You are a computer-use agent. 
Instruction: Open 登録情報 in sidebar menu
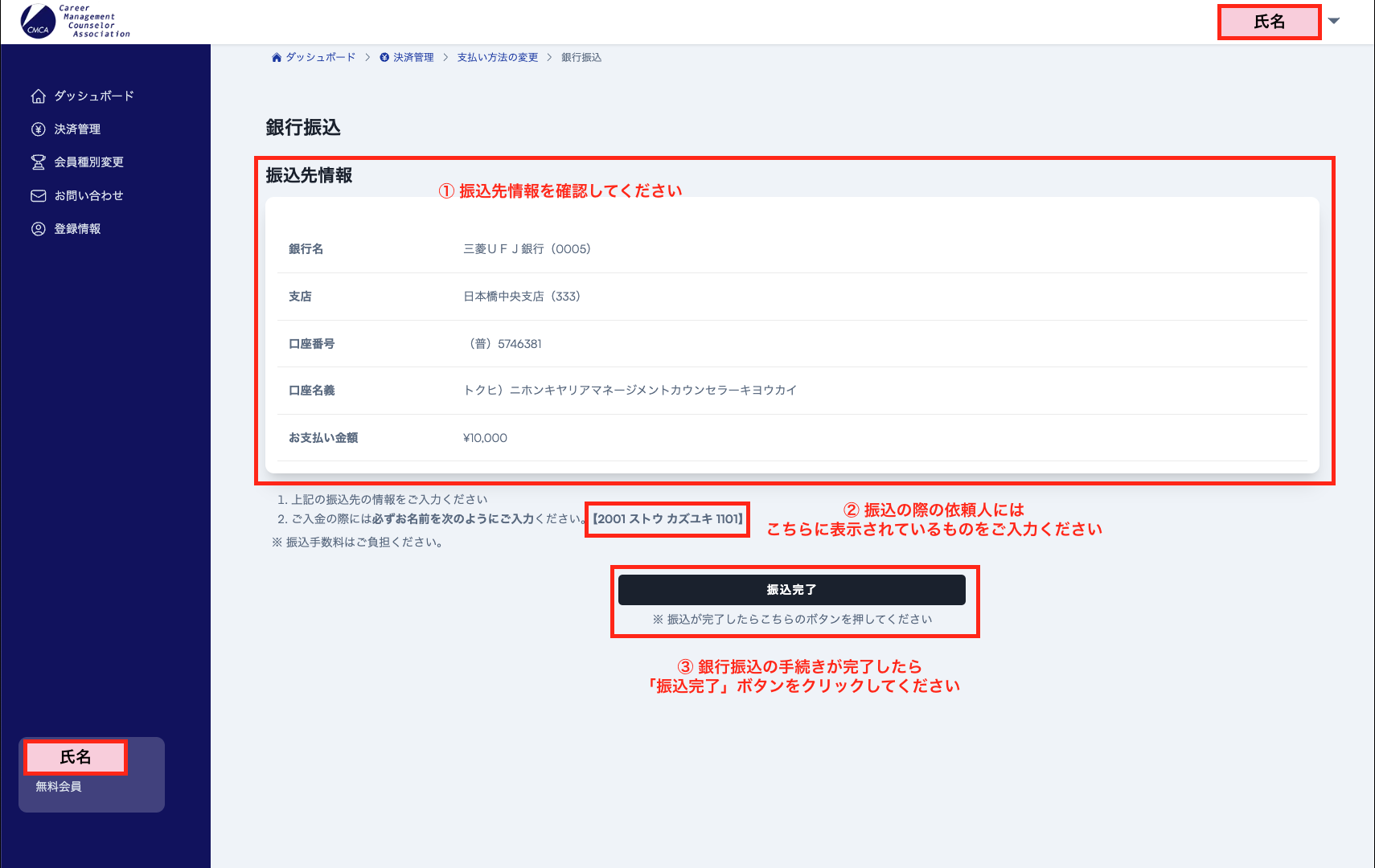[77, 229]
